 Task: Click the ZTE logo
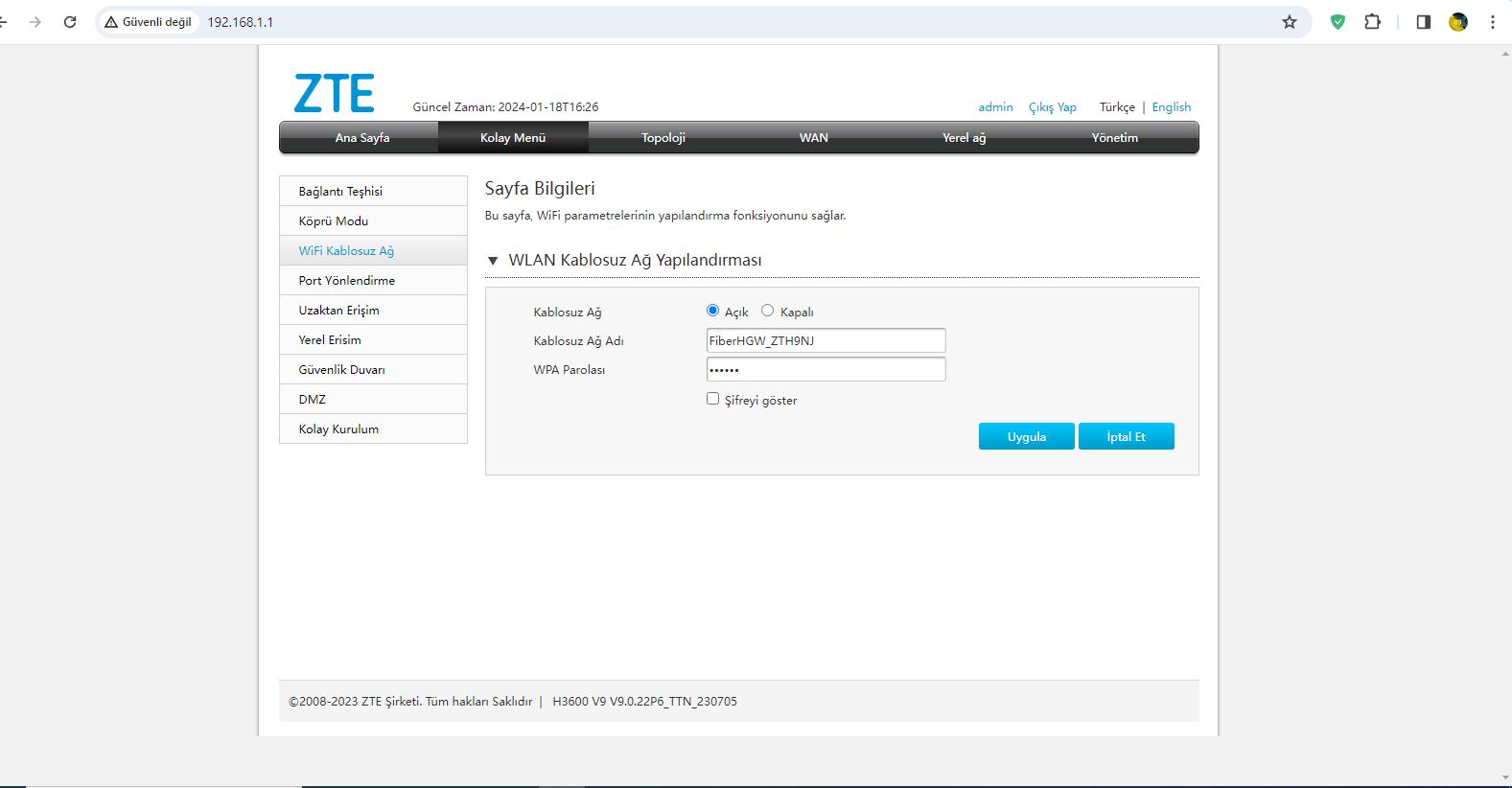click(334, 93)
